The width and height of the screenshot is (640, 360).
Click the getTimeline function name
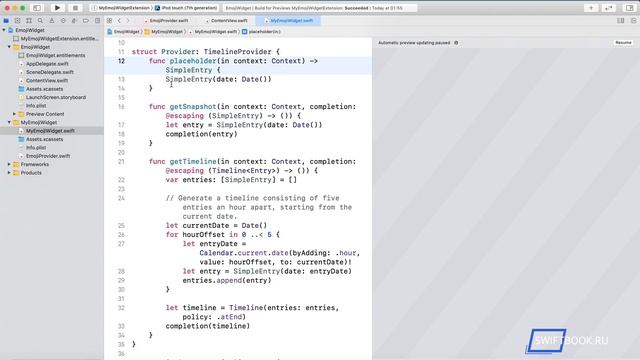(193, 162)
